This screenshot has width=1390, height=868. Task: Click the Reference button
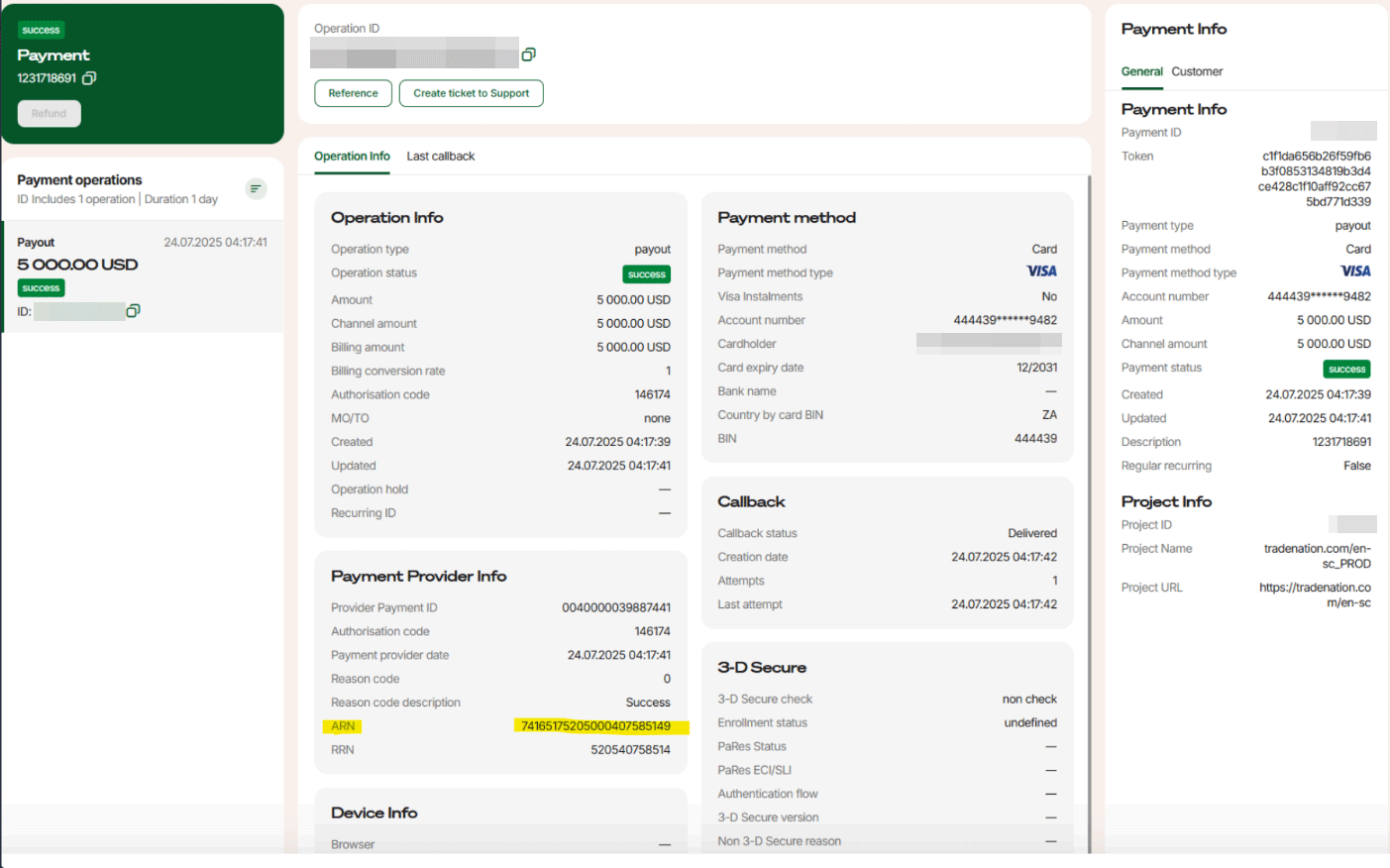pyautogui.click(x=353, y=93)
